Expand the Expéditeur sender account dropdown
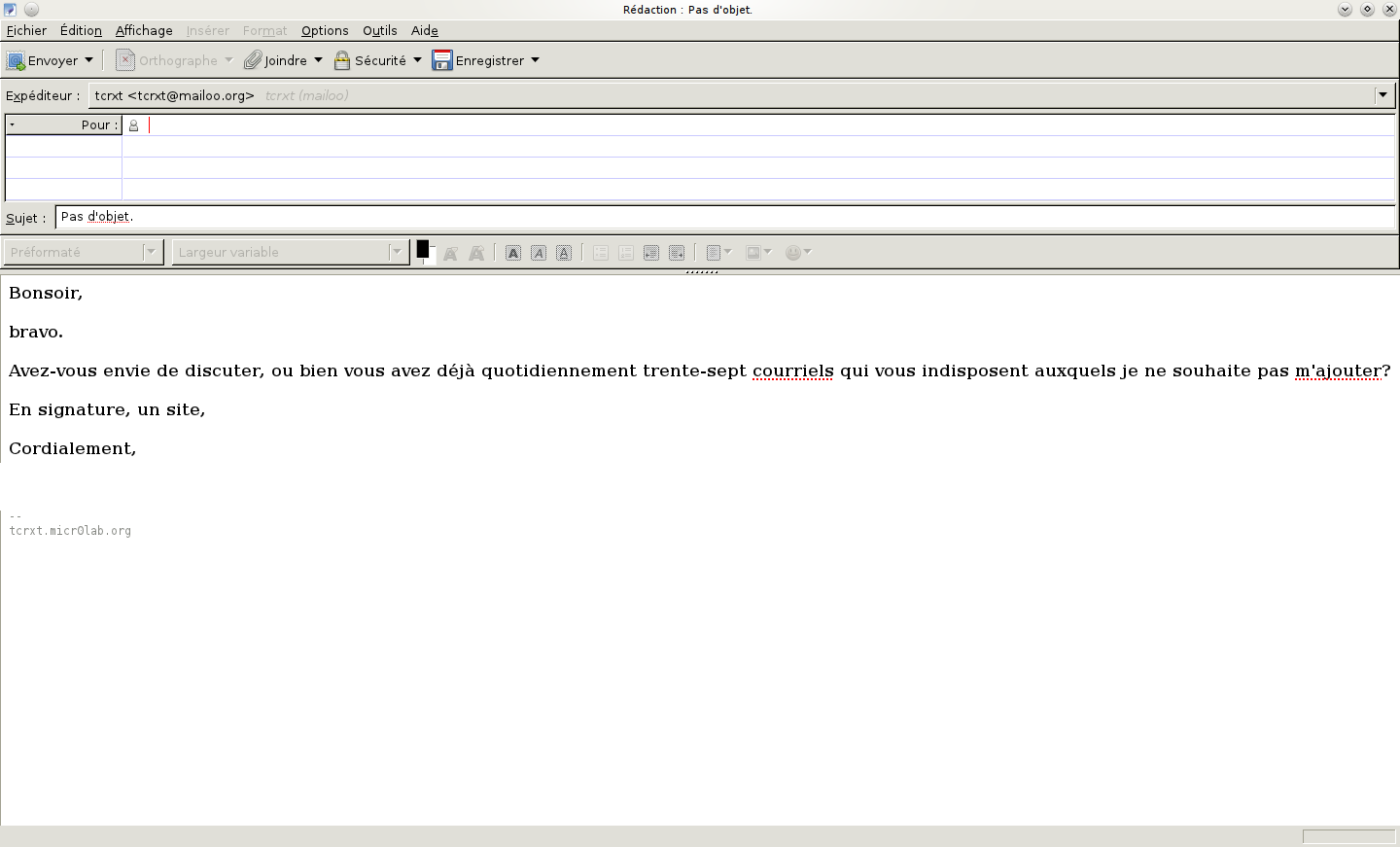This screenshot has width=1400, height=847. (1382, 95)
